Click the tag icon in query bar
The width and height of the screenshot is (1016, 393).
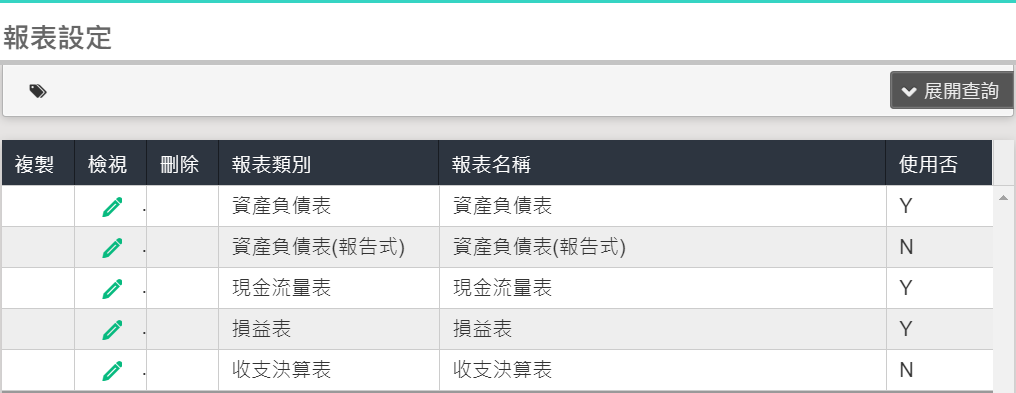click(38, 91)
